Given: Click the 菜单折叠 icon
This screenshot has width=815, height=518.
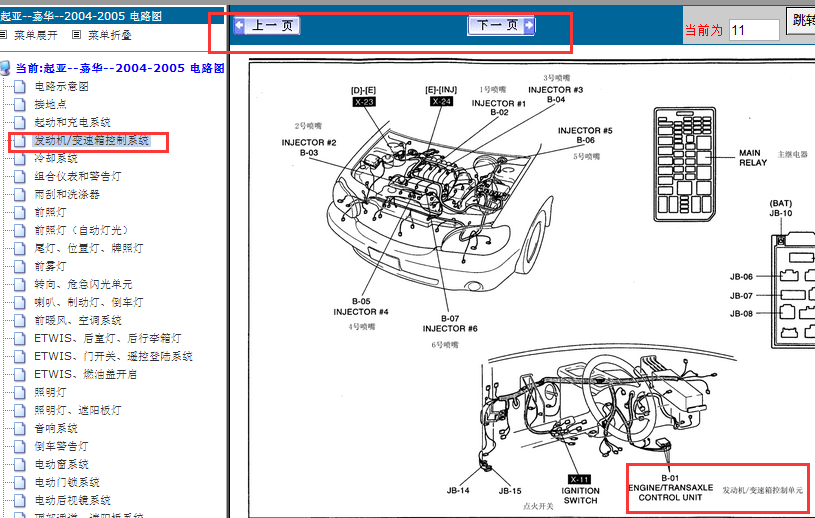Looking at the screenshot, I should point(76,35).
